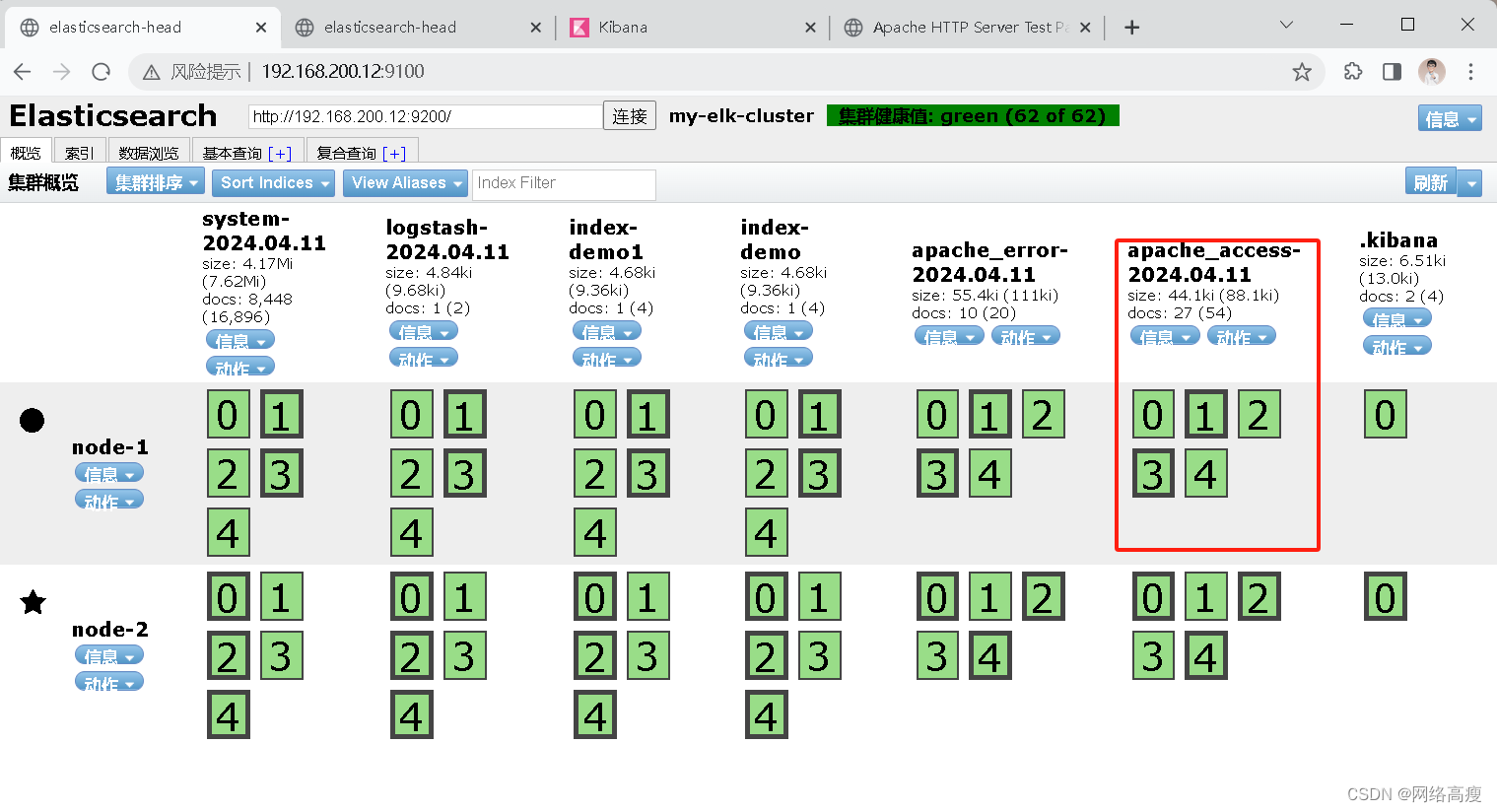Select node-1 shard 2 of apache_error-2024.04.11
This screenshot has height=812, width=1497.
1043,414
